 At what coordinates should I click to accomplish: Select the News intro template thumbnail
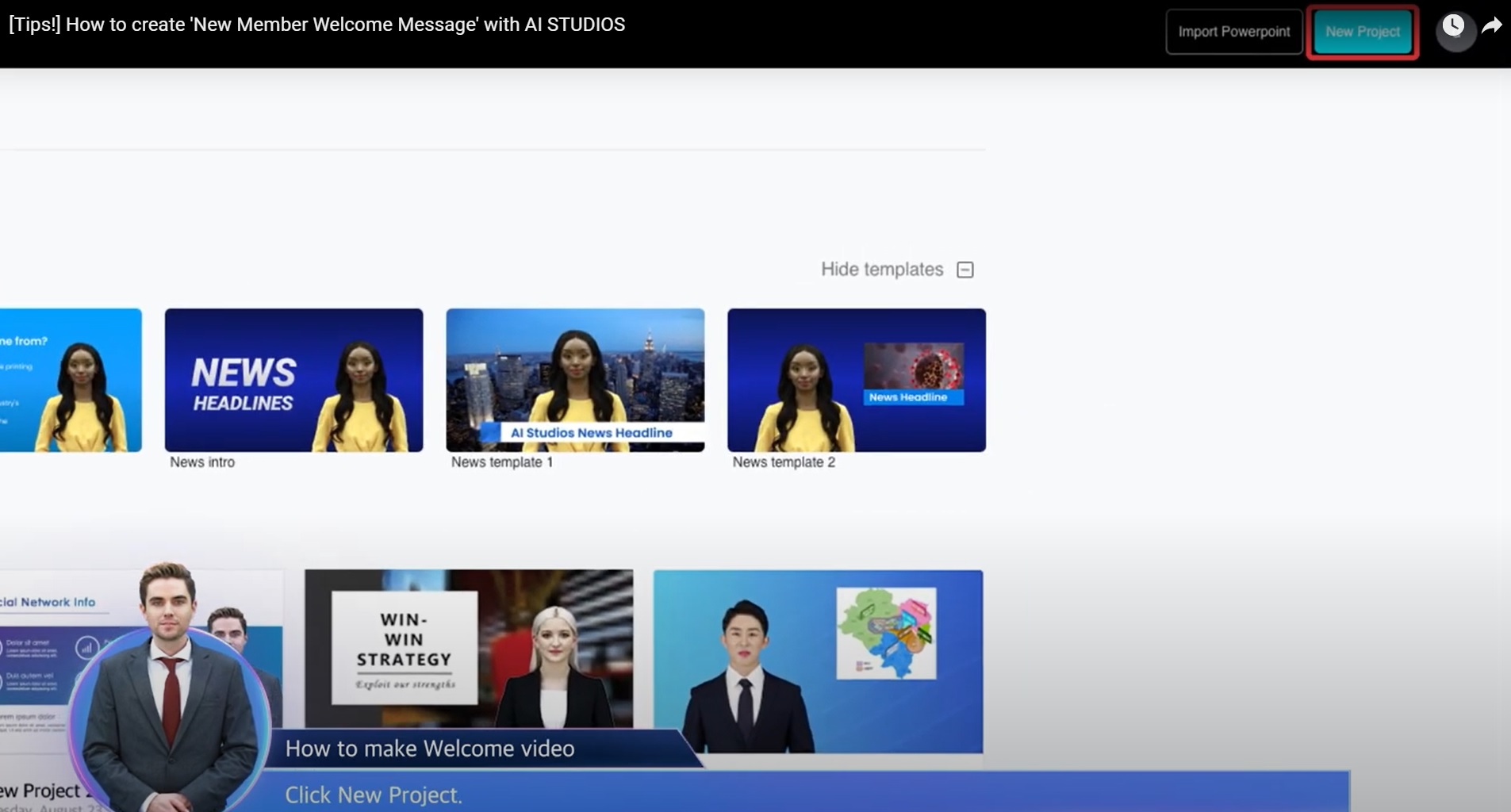coord(293,380)
